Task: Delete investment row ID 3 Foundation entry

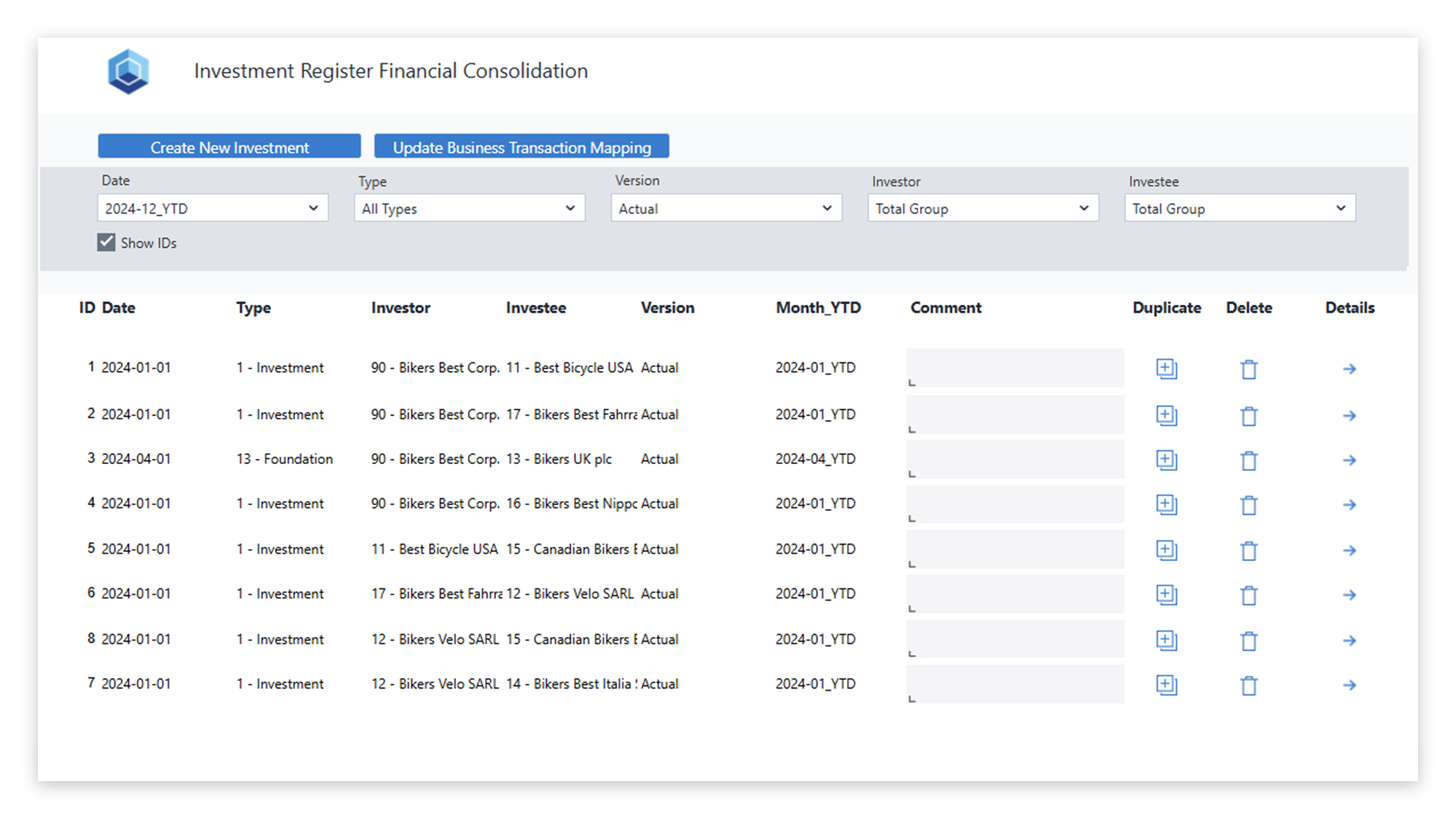Action: click(1248, 460)
